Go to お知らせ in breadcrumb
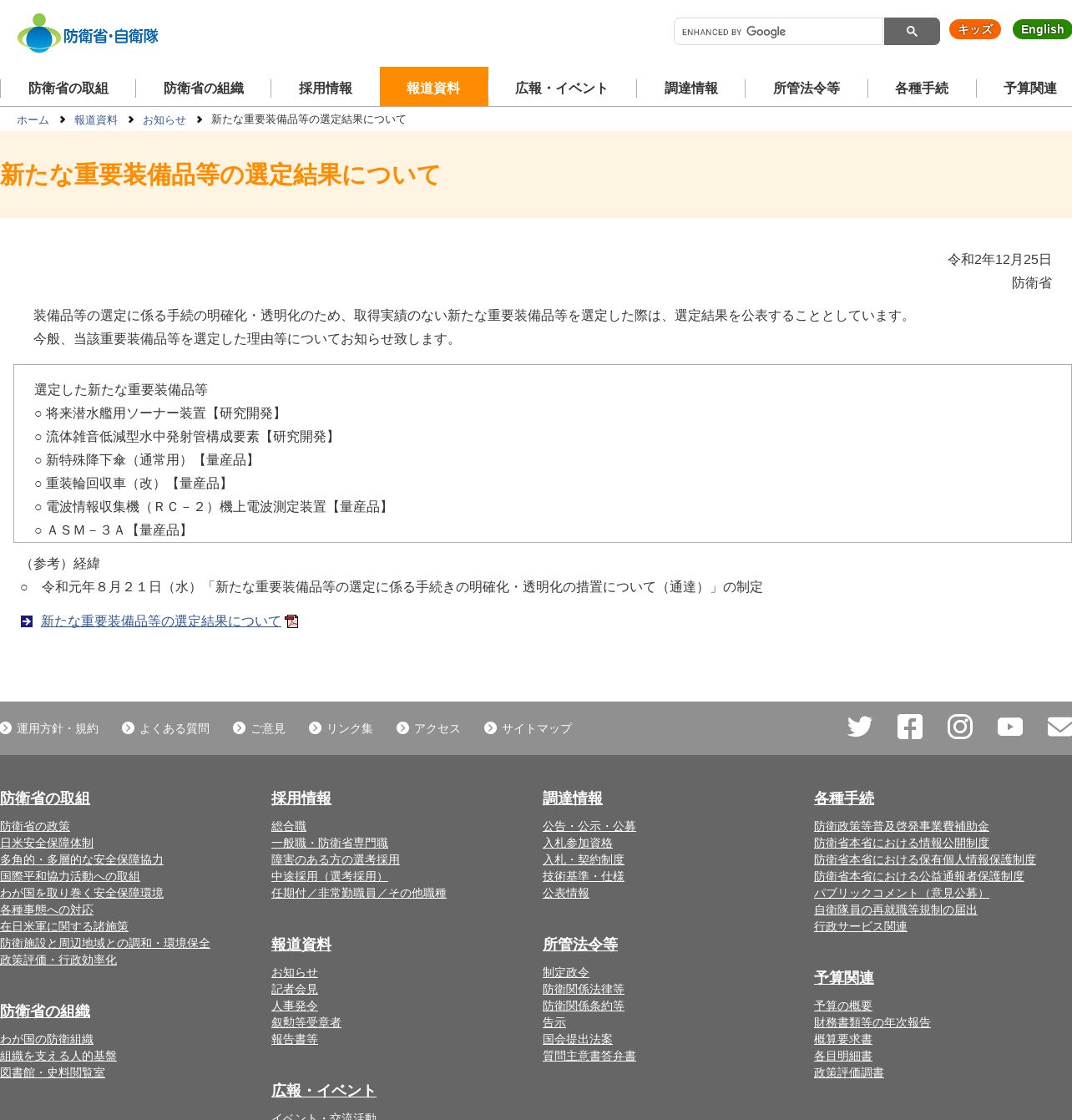Screen dimensions: 1072x1120 coord(164,120)
